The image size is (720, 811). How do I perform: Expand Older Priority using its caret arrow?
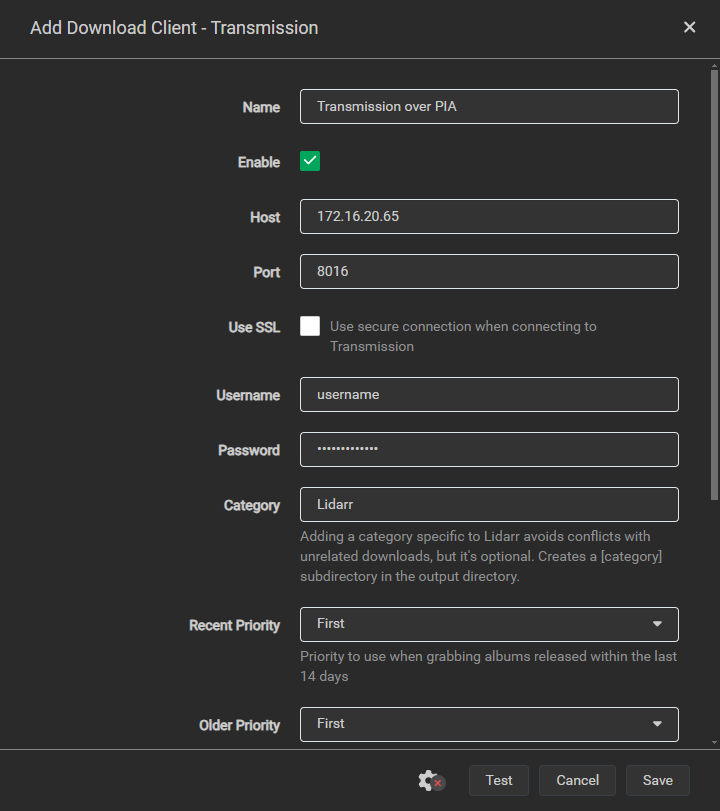(x=657, y=723)
